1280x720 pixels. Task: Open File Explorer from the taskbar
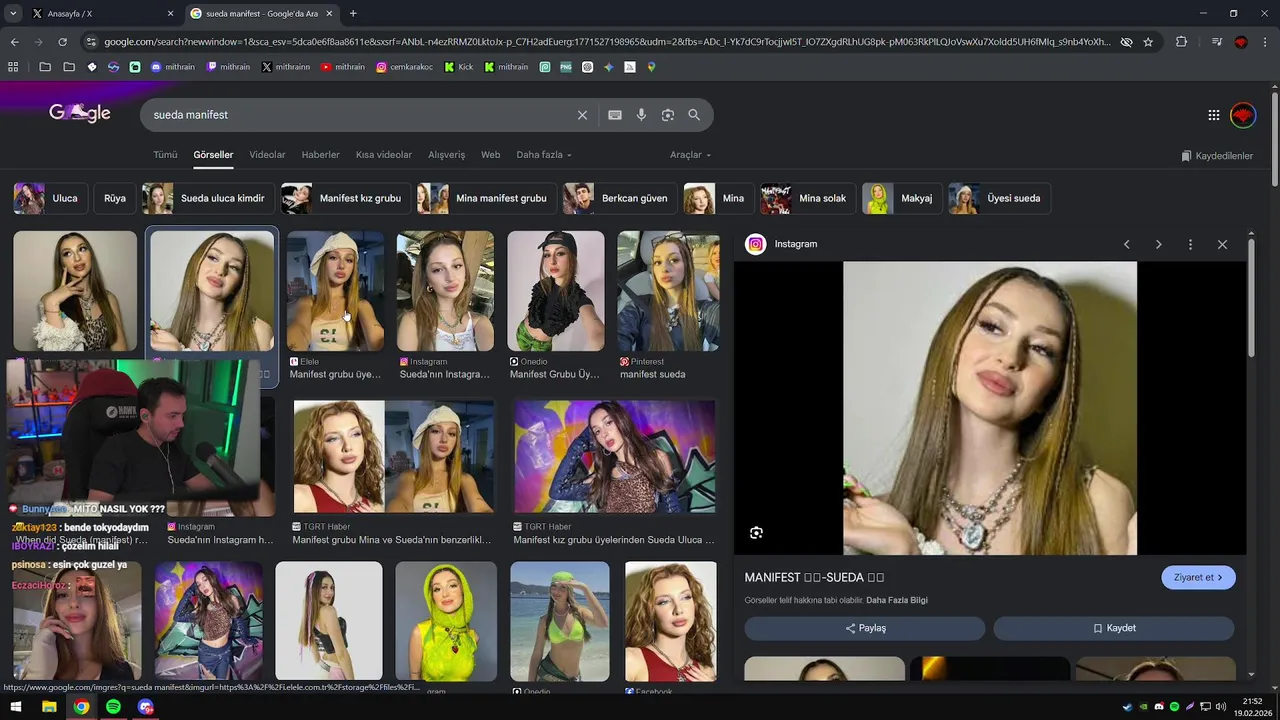49,707
